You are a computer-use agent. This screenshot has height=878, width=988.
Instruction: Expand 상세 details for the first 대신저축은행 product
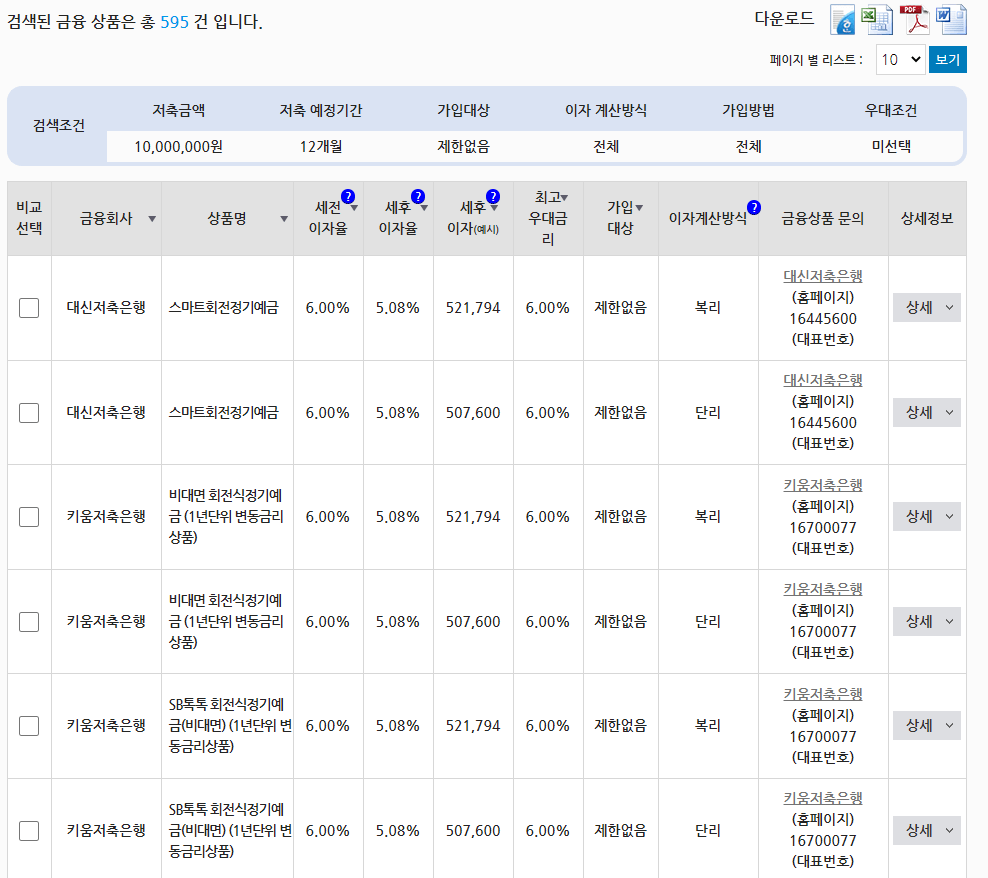[925, 307]
